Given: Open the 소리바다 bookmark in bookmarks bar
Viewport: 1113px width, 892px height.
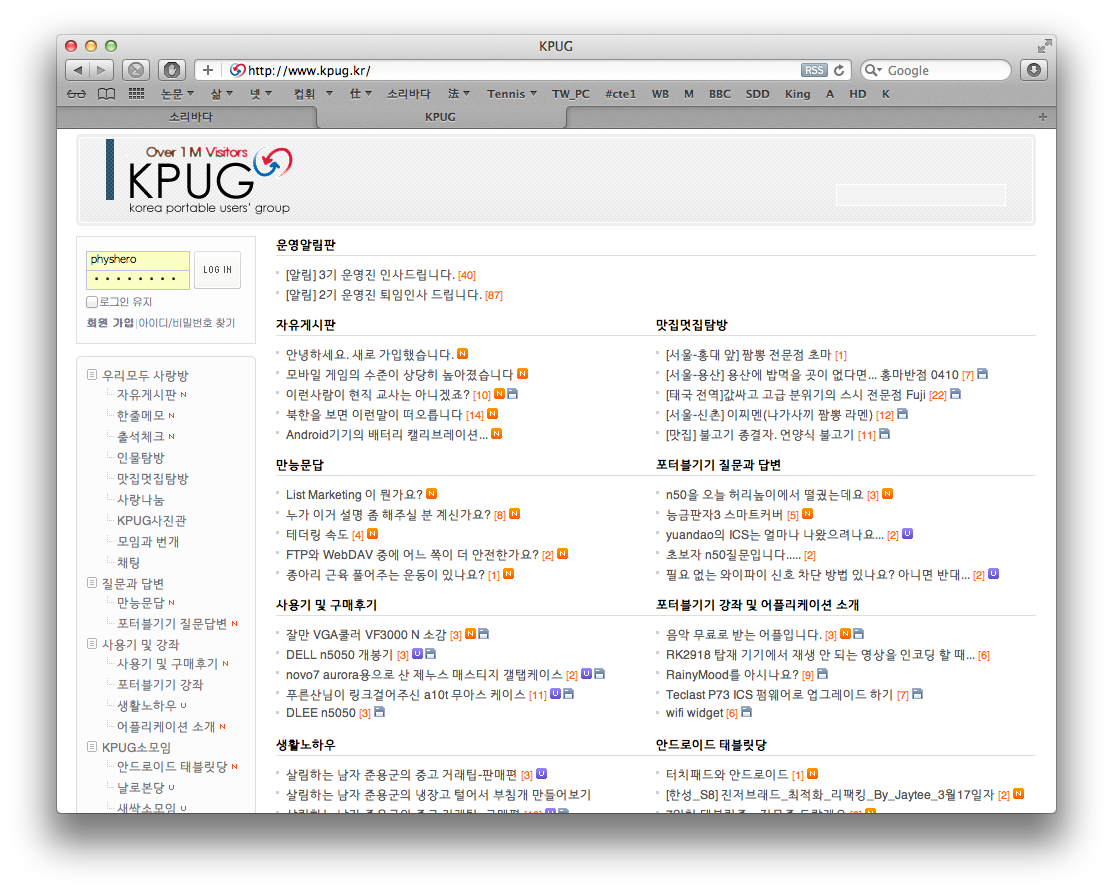Looking at the screenshot, I should [x=409, y=94].
